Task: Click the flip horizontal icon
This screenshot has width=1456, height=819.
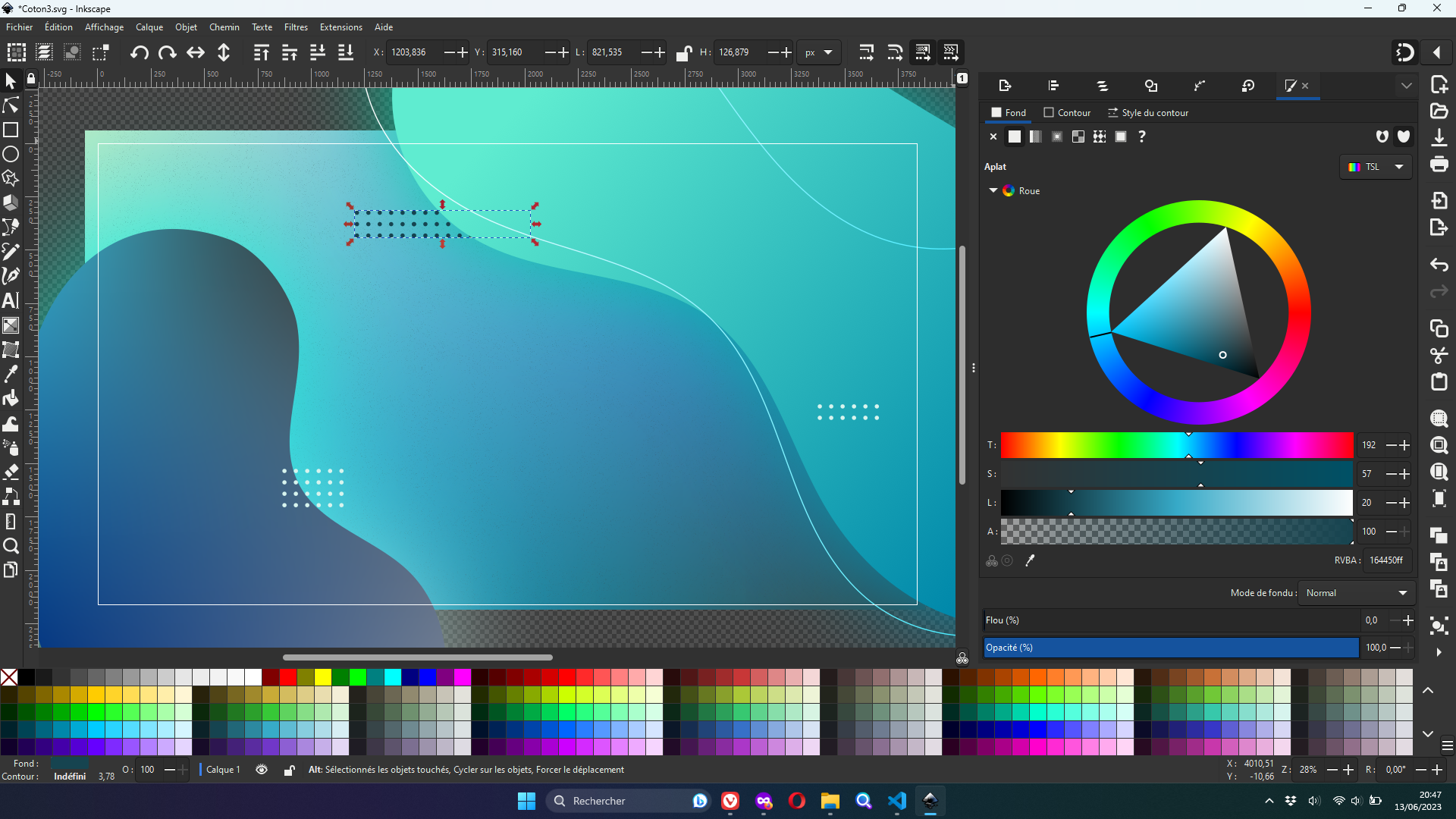Action: 196,52
